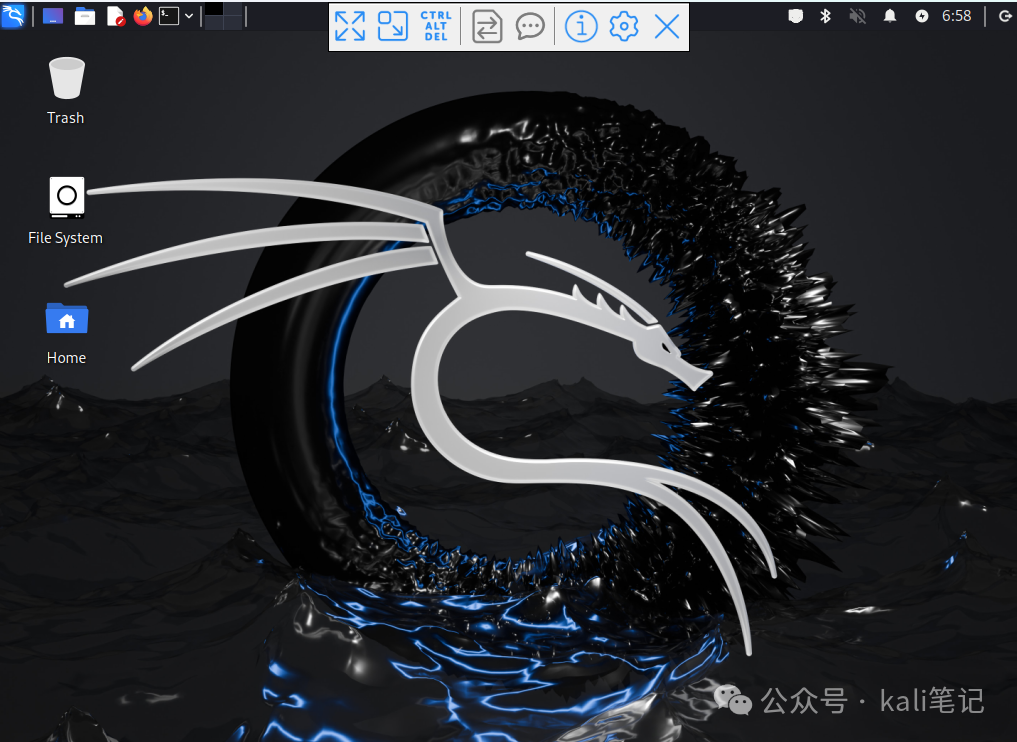The width and height of the screenshot is (1017, 742).
Task: Toggle fullscreen in the remote toolbar
Action: click(x=350, y=27)
